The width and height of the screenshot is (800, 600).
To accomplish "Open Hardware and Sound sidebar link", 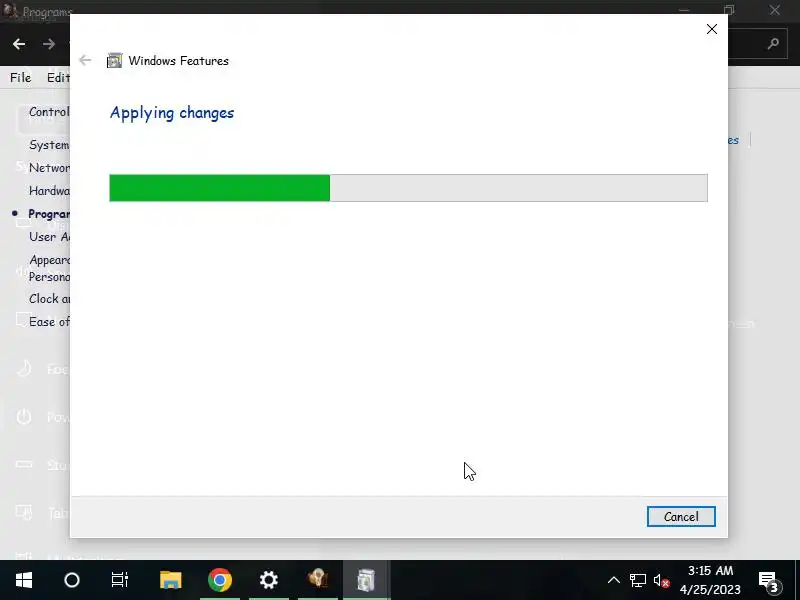I will click(x=49, y=191).
